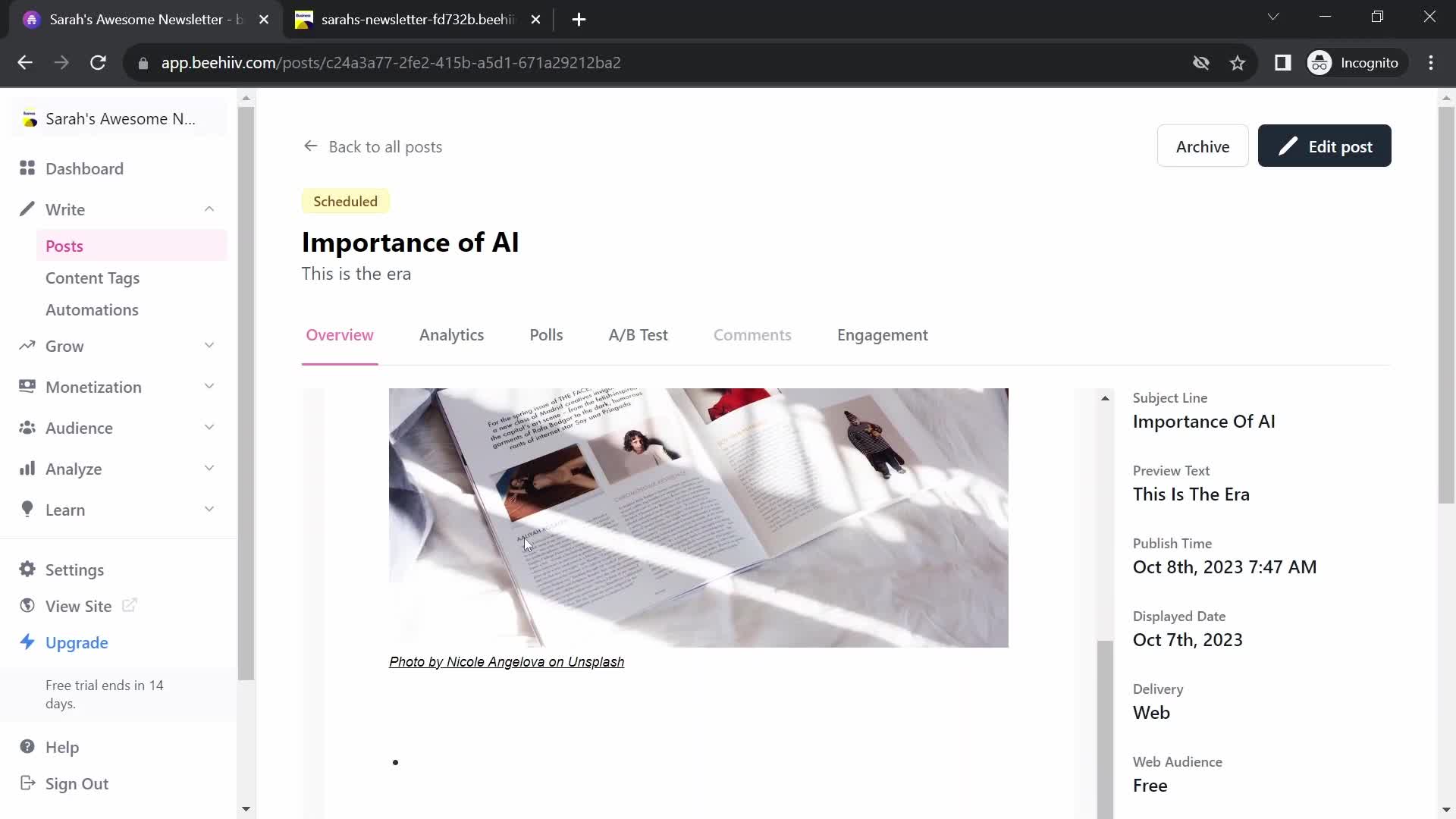Switch to the Analytics tab
Image resolution: width=1456 pixels, height=819 pixels.
(451, 335)
